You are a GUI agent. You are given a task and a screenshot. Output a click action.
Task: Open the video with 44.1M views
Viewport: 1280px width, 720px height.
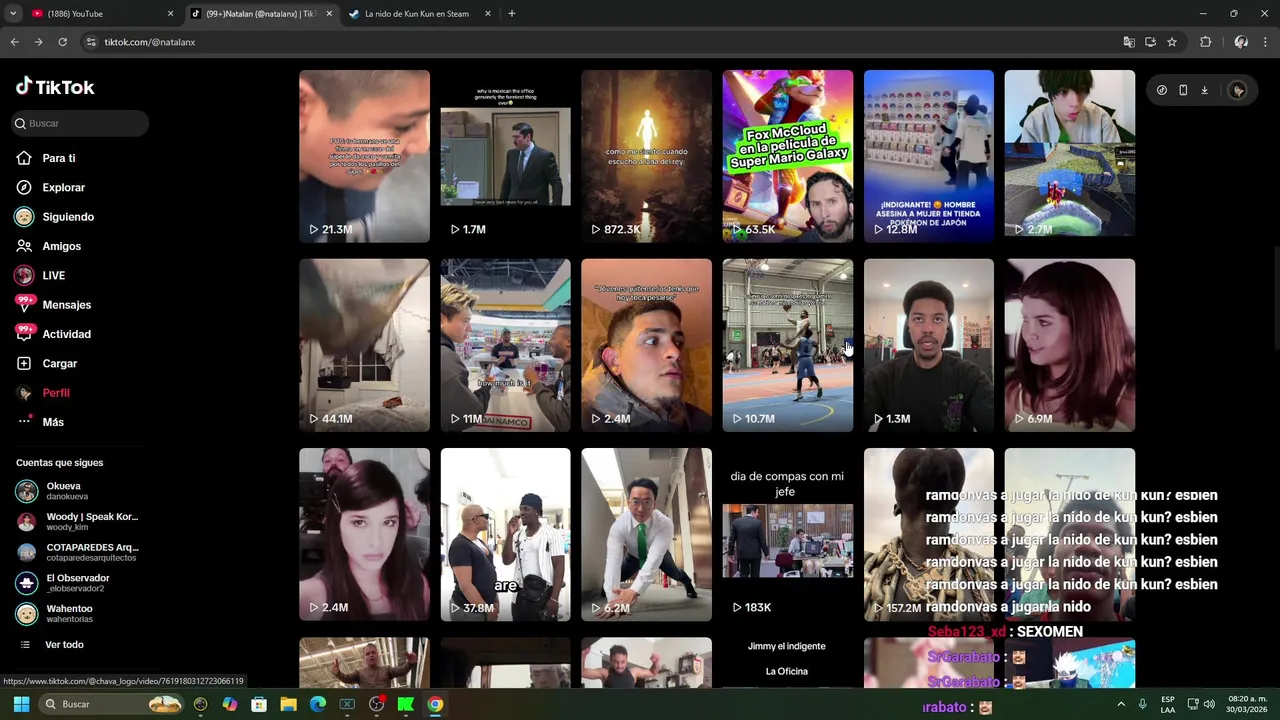(364, 345)
